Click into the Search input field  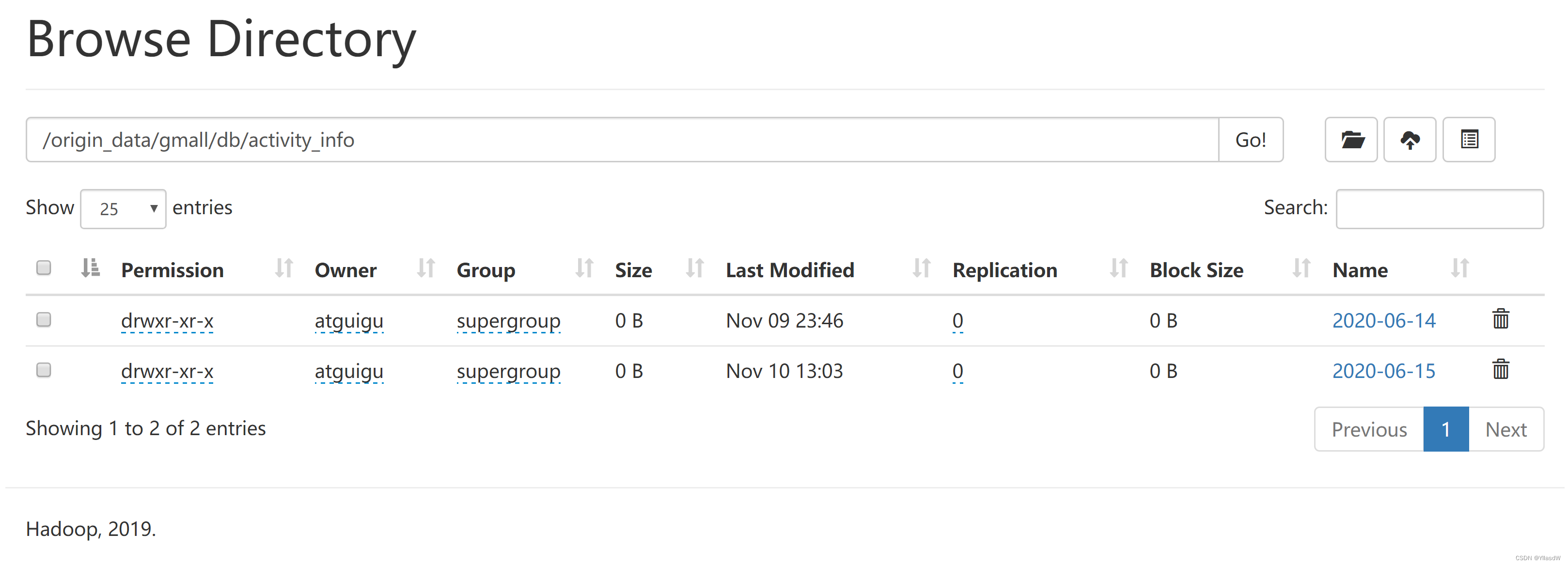pyautogui.click(x=1439, y=209)
